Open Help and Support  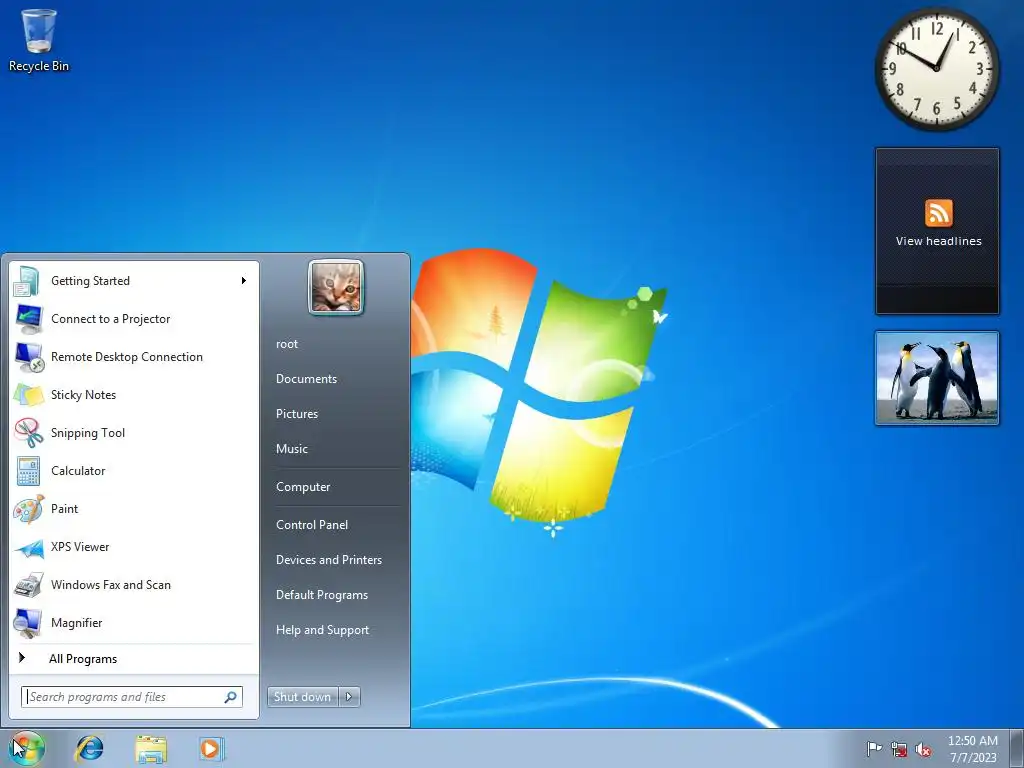(322, 630)
